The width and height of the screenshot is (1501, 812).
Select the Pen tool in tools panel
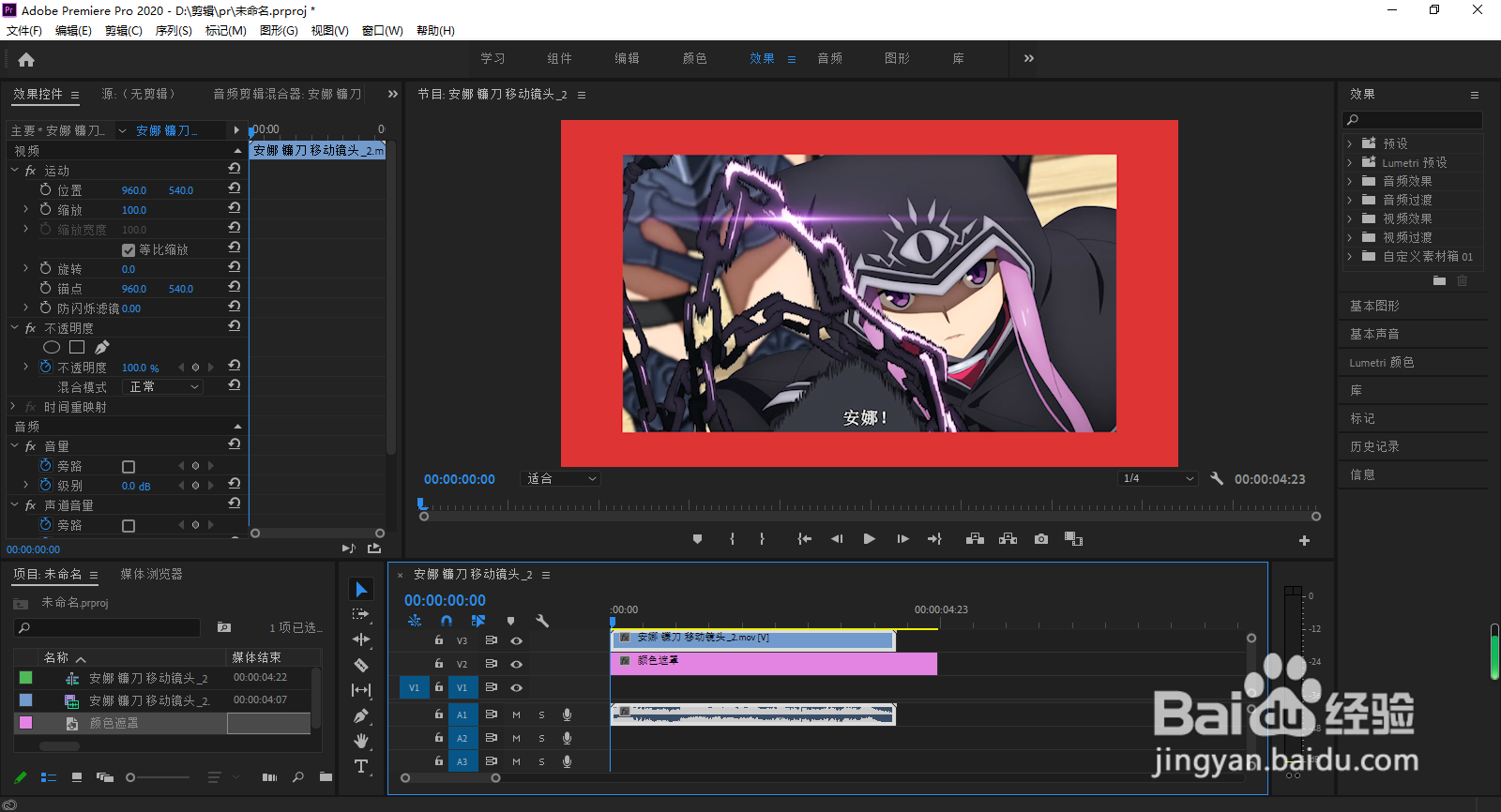361,715
